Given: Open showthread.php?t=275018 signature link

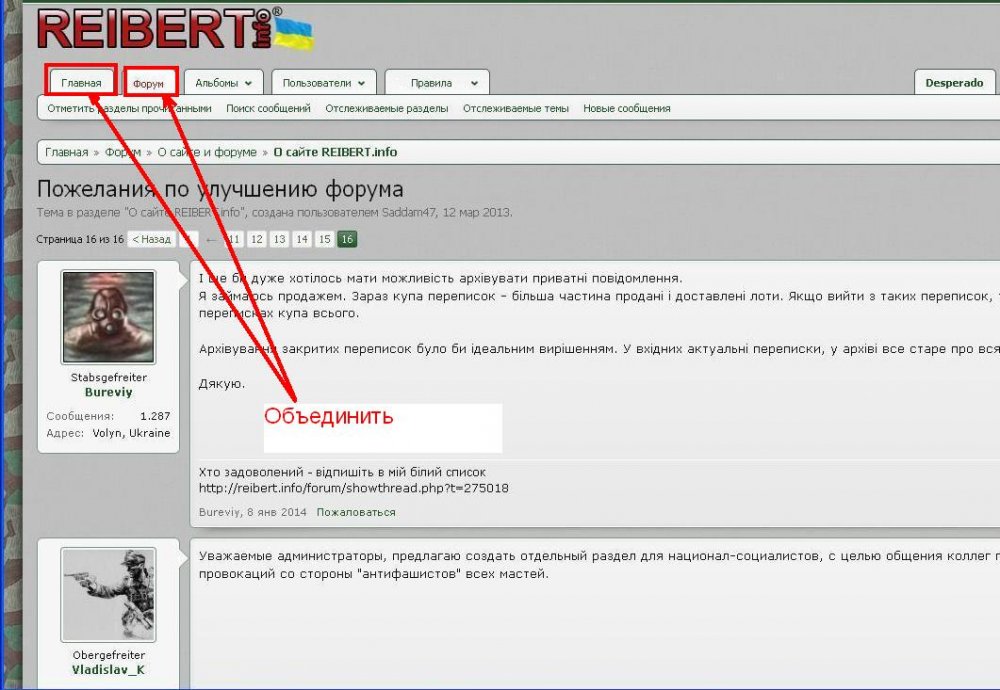Looking at the screenshot, I should coord(354,488).
